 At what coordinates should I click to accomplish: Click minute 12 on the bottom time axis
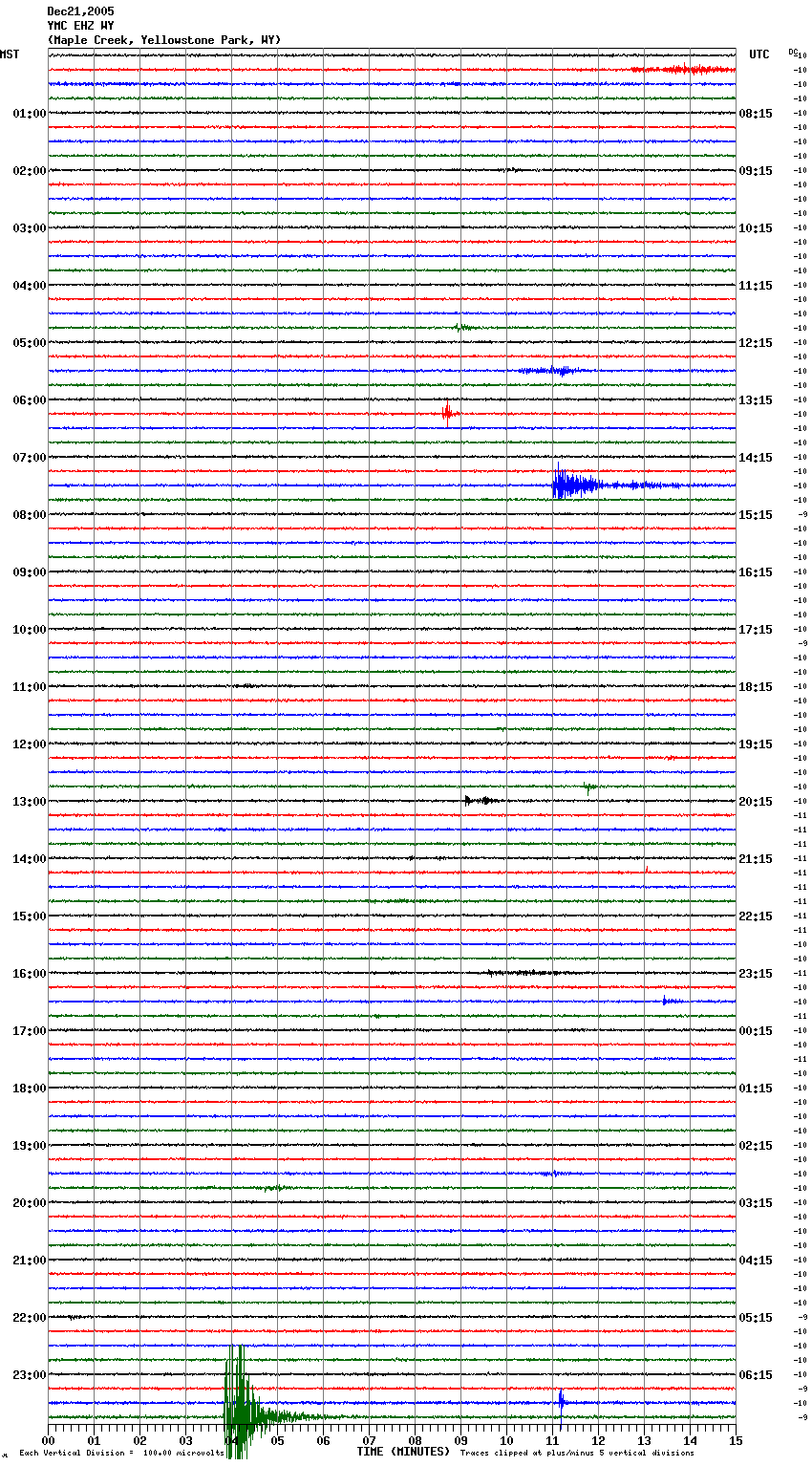598,1440
